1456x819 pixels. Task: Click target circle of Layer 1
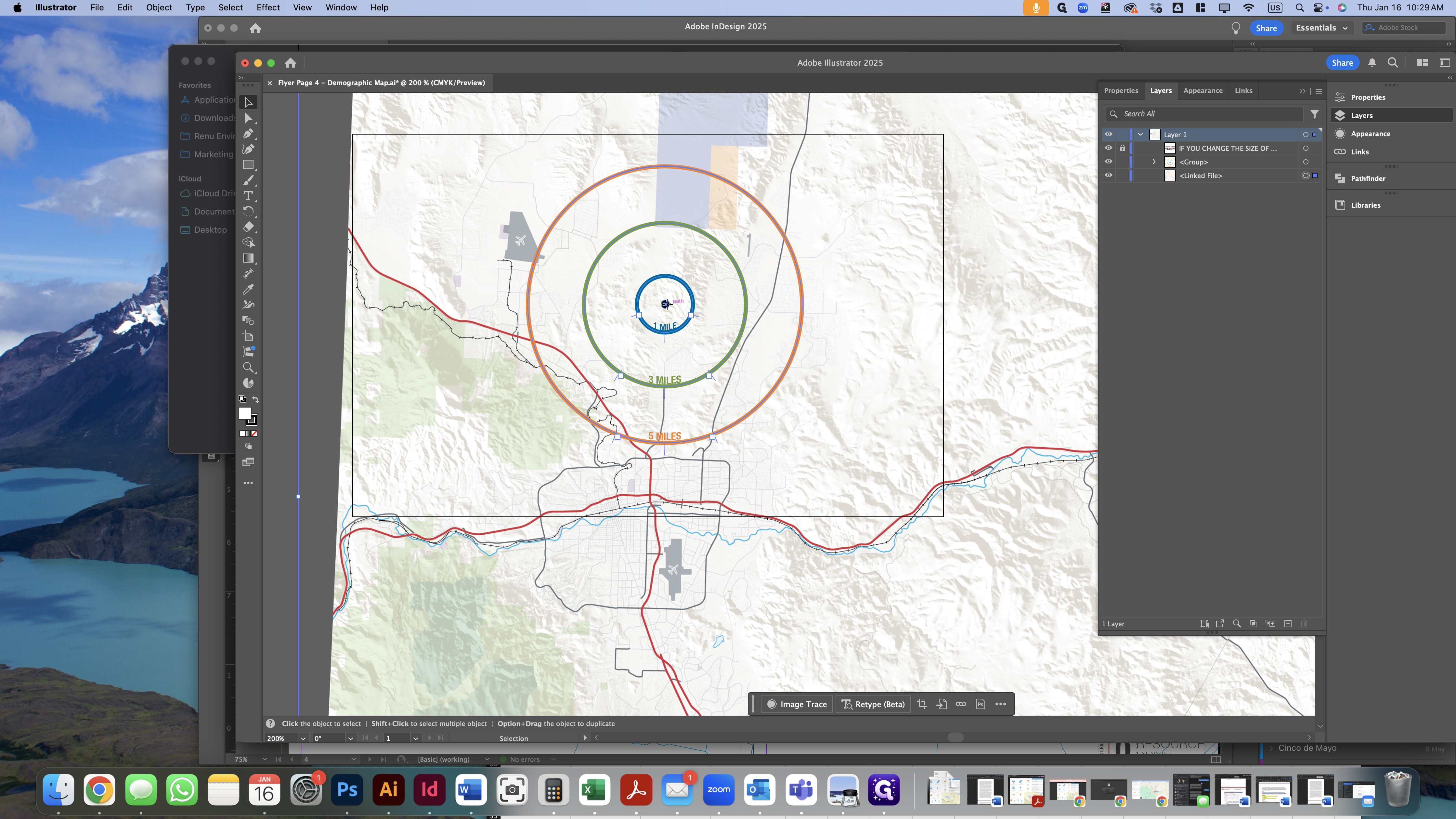click(x=1306, y=135)
